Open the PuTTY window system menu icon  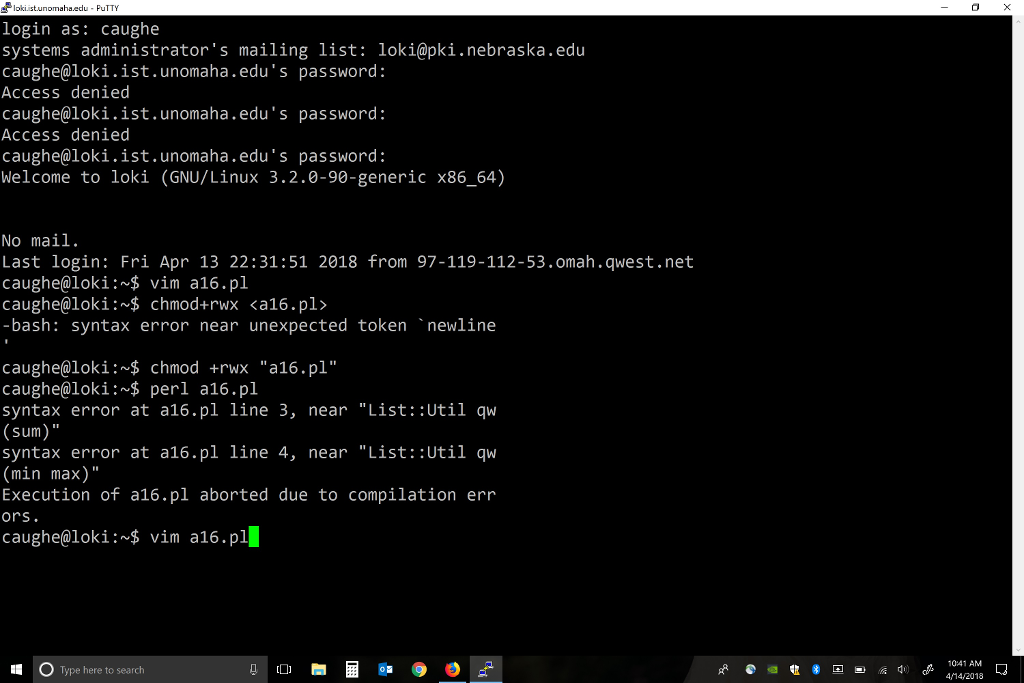coord(6,8)
